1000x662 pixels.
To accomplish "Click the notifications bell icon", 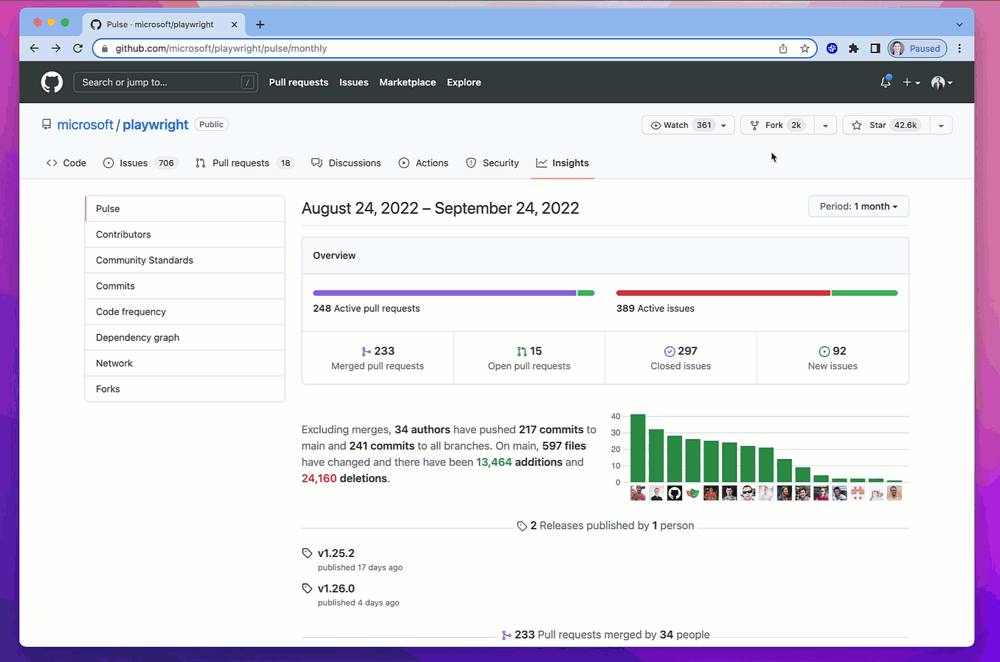I will click(x=886, y=82).
